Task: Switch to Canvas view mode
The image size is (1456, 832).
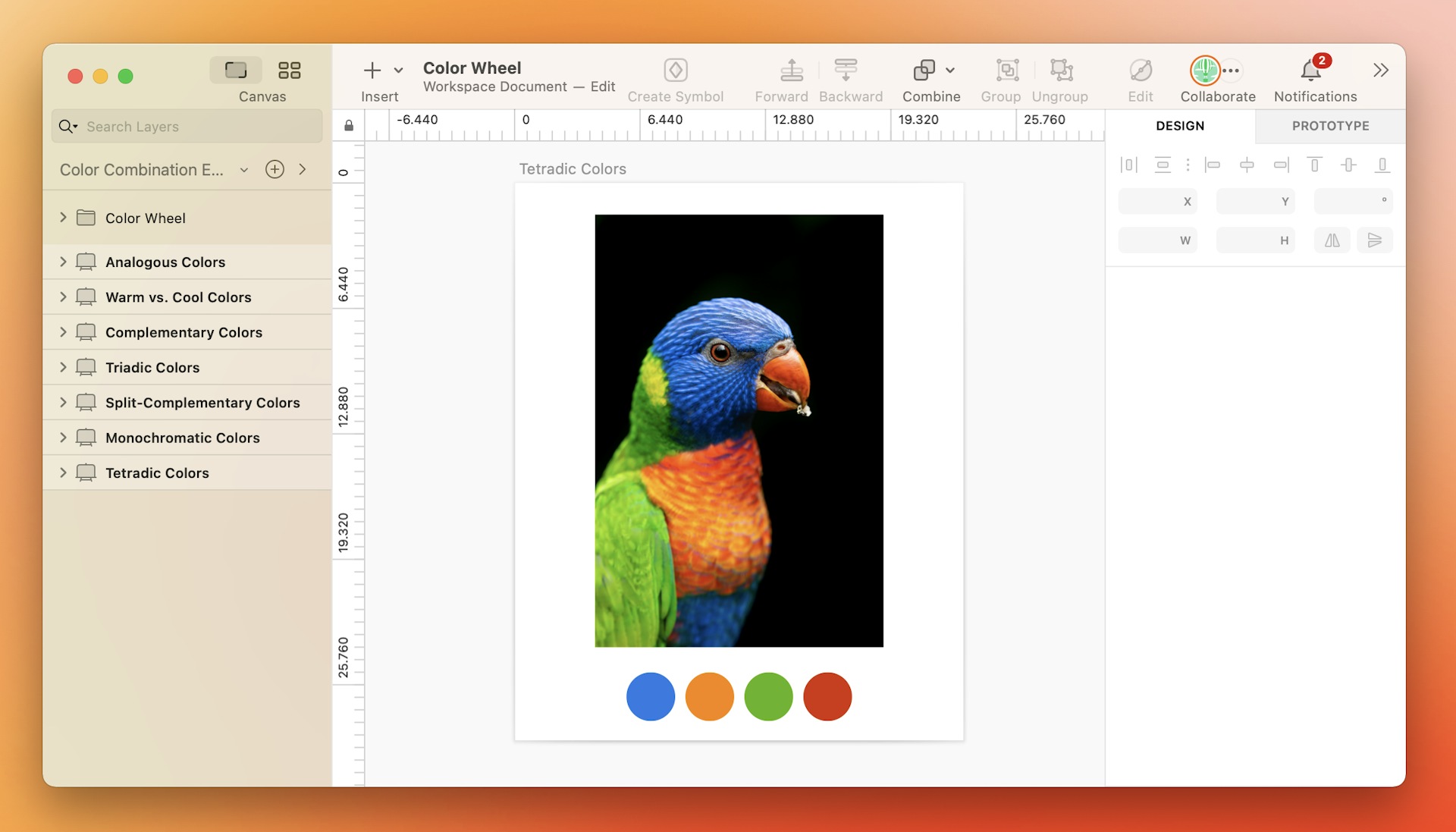Action: point(236,71)
